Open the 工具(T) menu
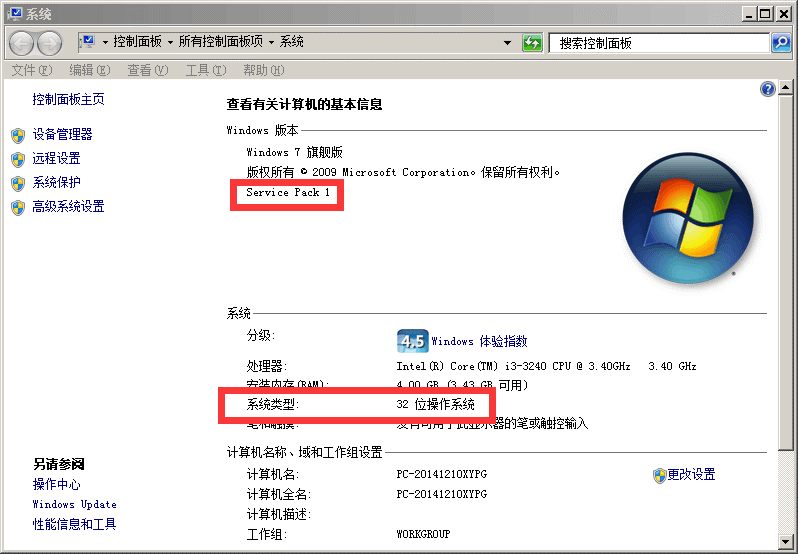Image resolution: width=798 pixels, height=554 pixels. (206, 70)
